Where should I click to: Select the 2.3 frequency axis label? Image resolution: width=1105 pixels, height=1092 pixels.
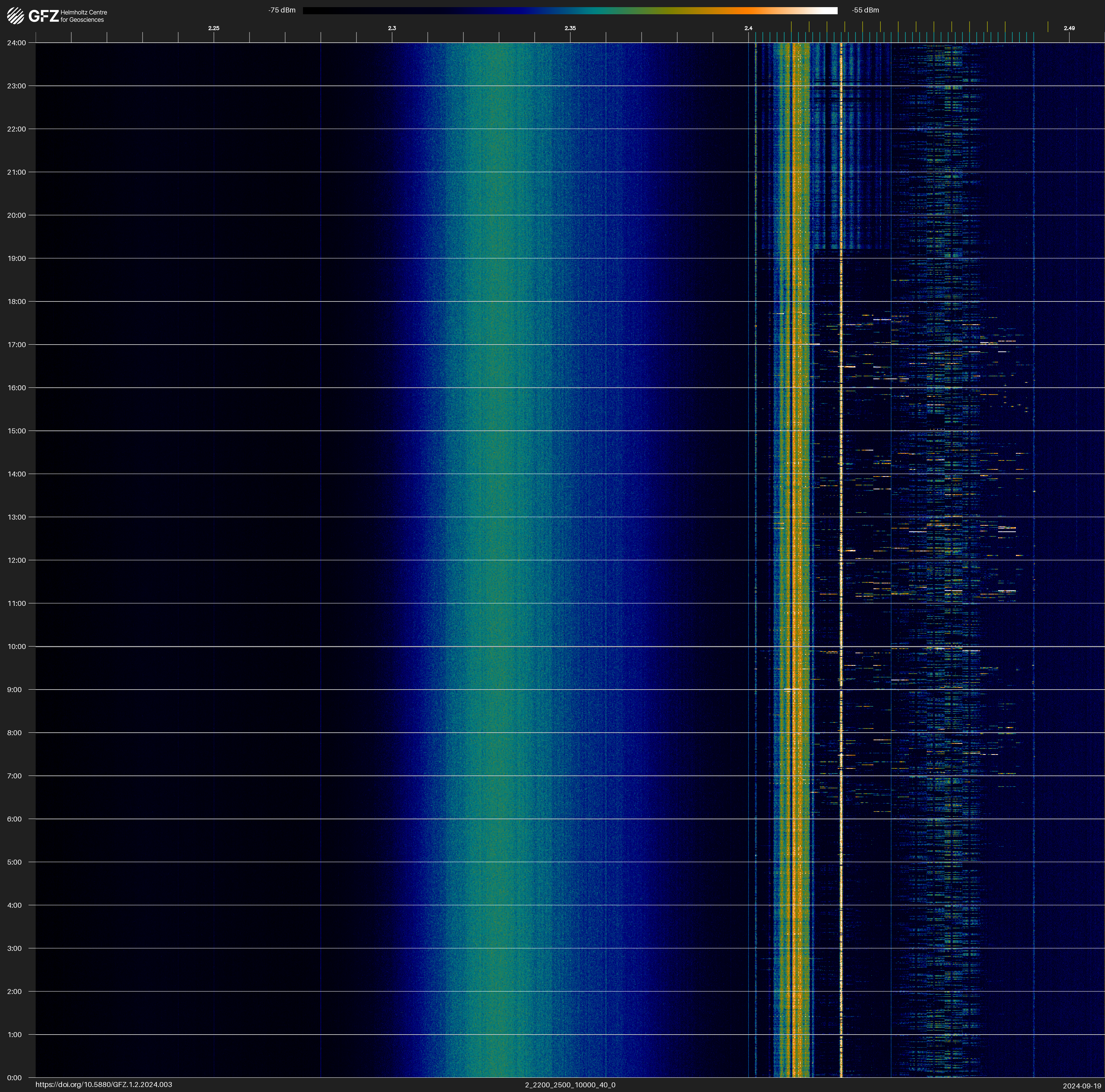point(392,28)
